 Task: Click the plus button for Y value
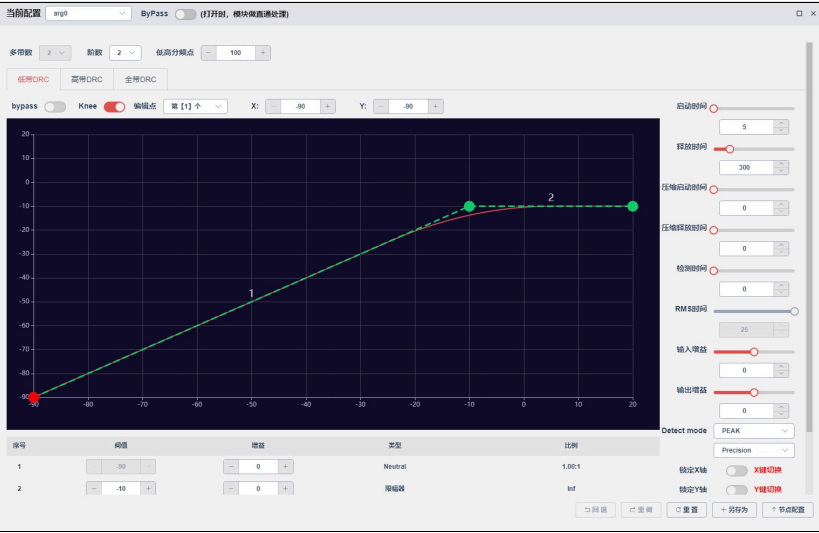(x=436, y=106)
